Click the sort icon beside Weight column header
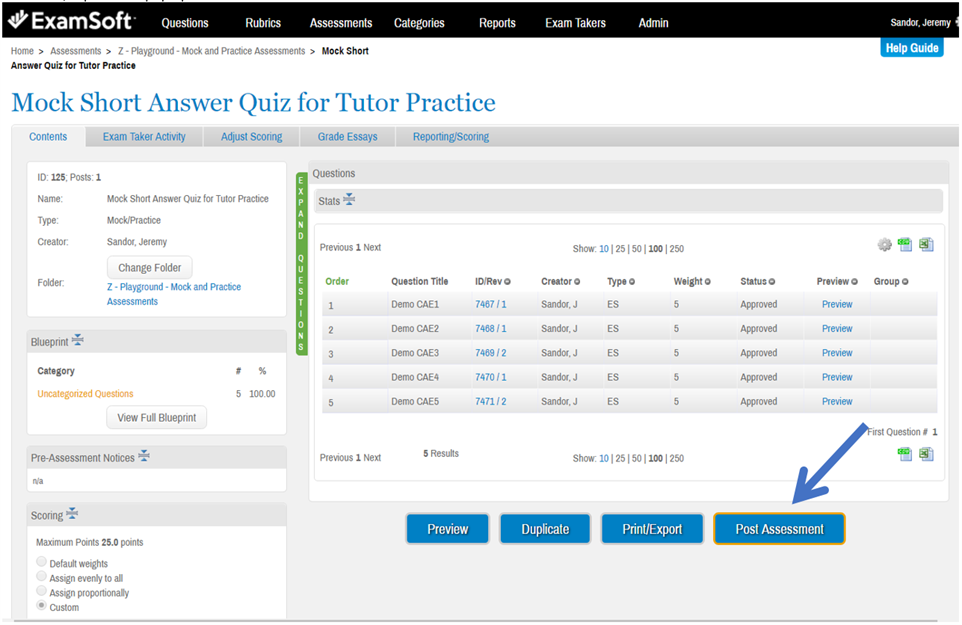 [707, 282]
